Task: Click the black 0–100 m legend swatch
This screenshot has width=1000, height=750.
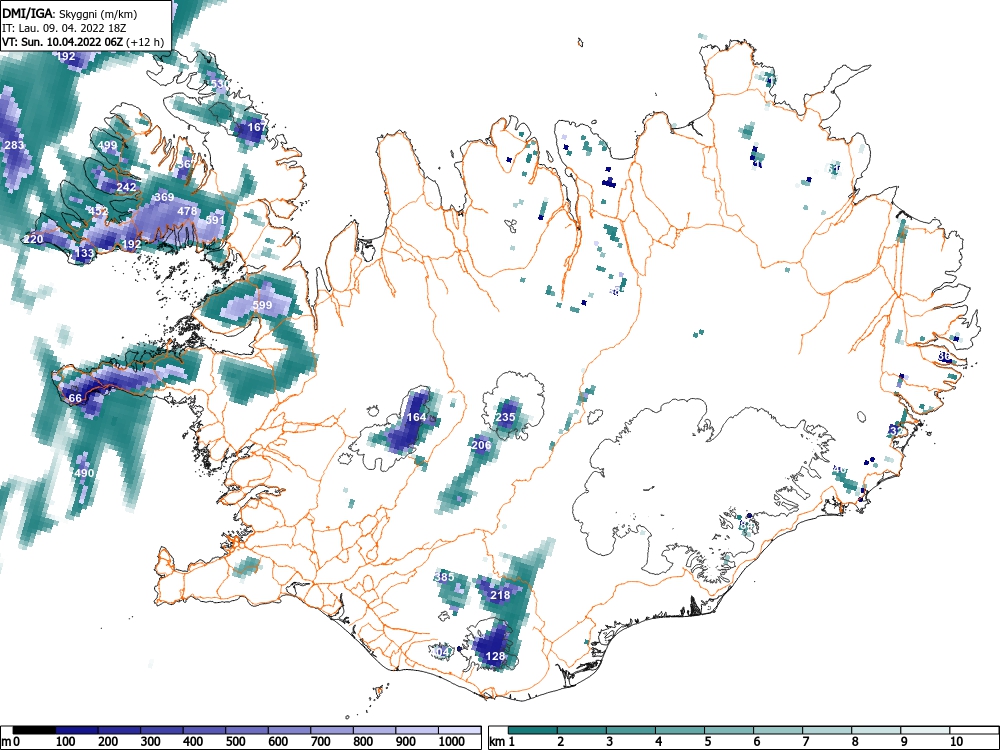Action: [34, 730]
